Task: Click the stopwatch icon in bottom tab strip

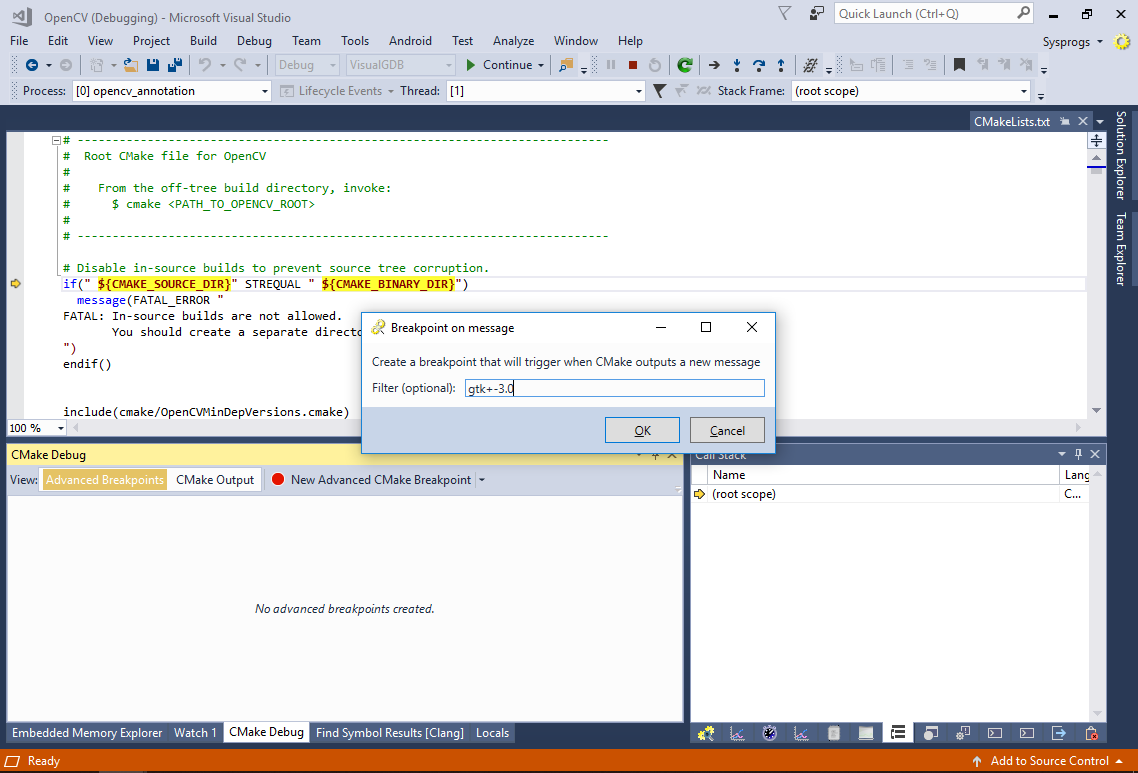Action: click(769, 733)
